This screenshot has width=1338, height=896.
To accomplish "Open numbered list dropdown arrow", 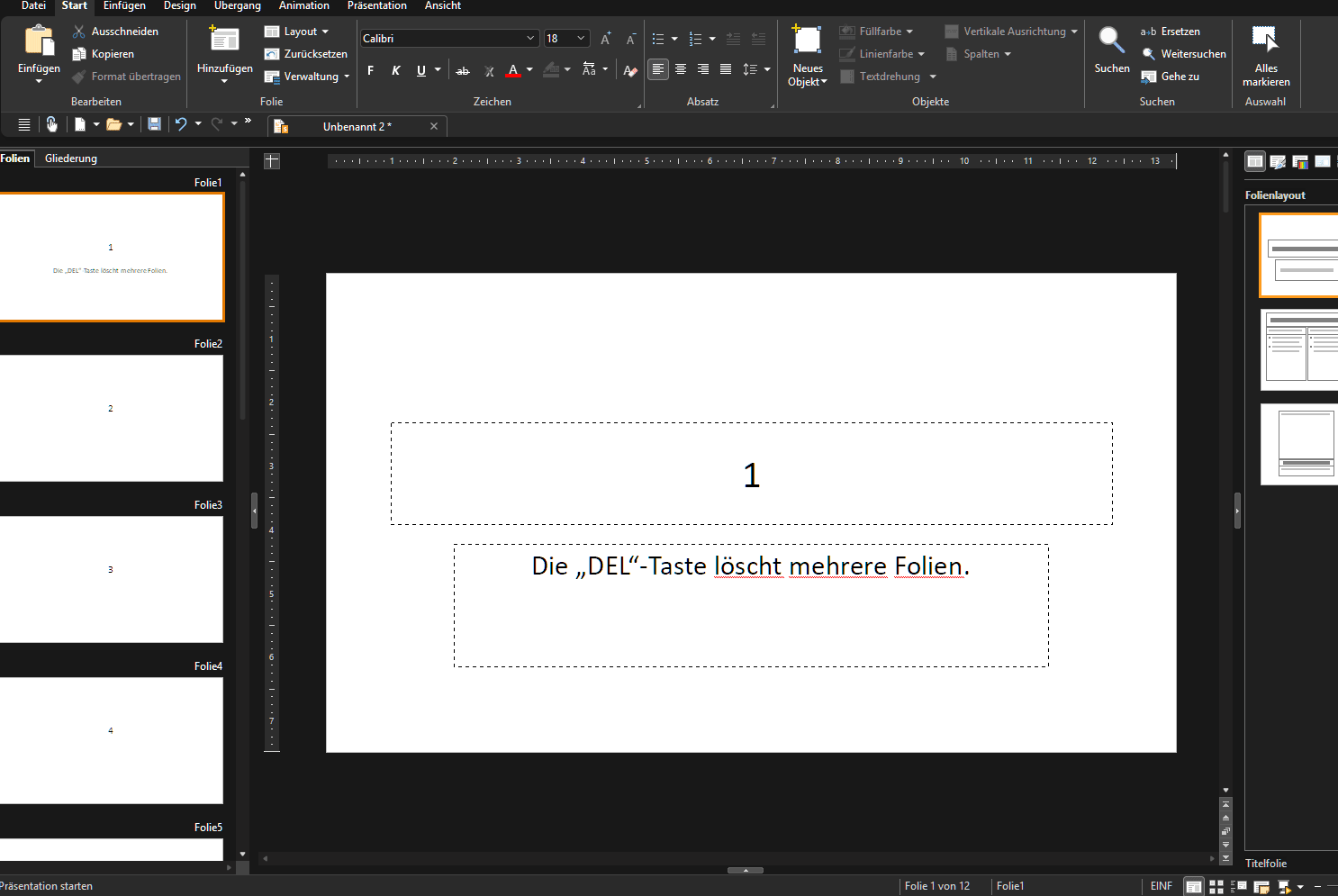I will (x=712, y=39).
